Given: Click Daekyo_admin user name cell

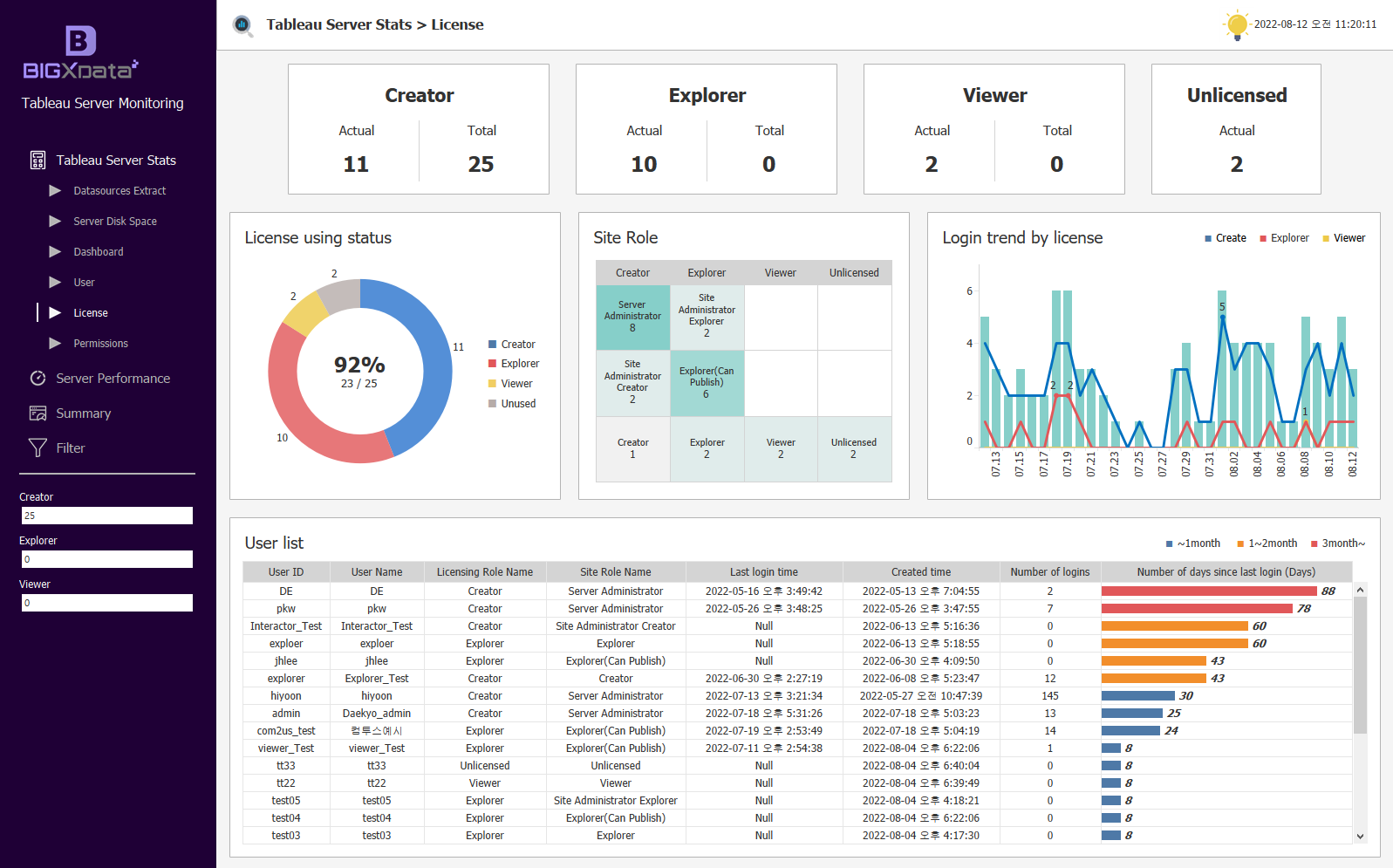Looking at the screenshot, I should (x=377, y=713).
